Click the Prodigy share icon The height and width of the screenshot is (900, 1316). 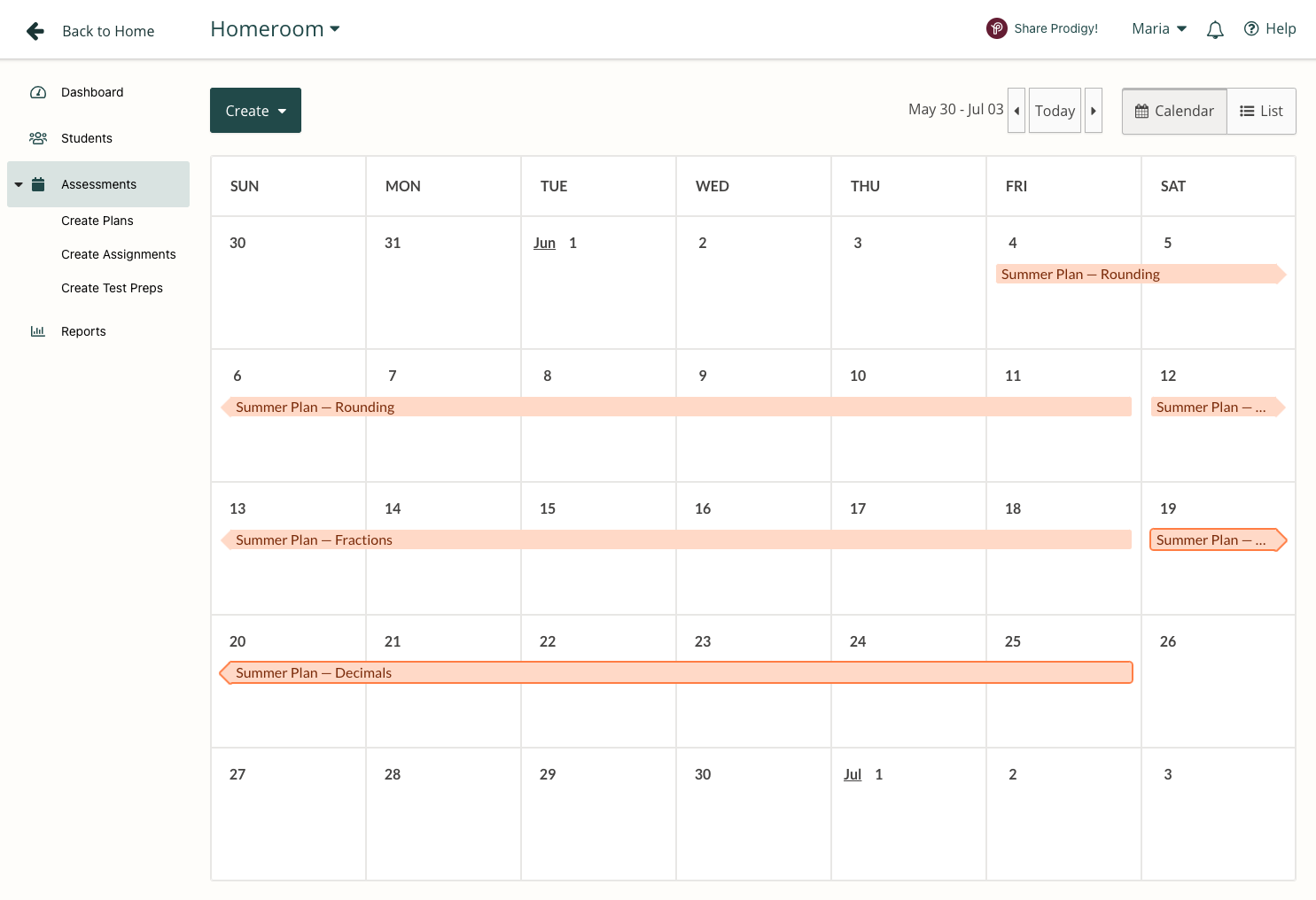tap(996, 27)
